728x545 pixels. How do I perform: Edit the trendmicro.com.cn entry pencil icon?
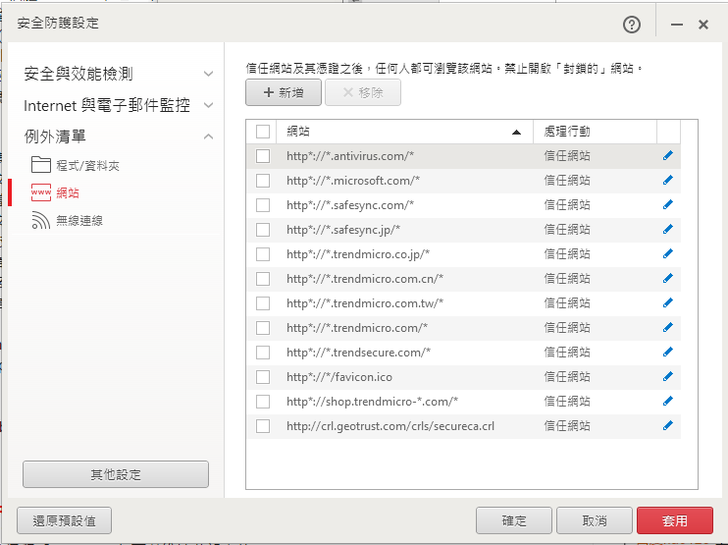(x=668, y=279)
